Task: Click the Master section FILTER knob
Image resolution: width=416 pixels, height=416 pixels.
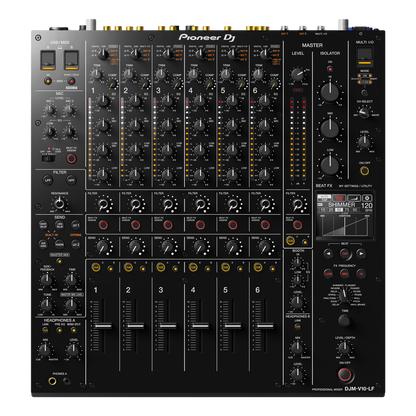Action: click(297, 204)
